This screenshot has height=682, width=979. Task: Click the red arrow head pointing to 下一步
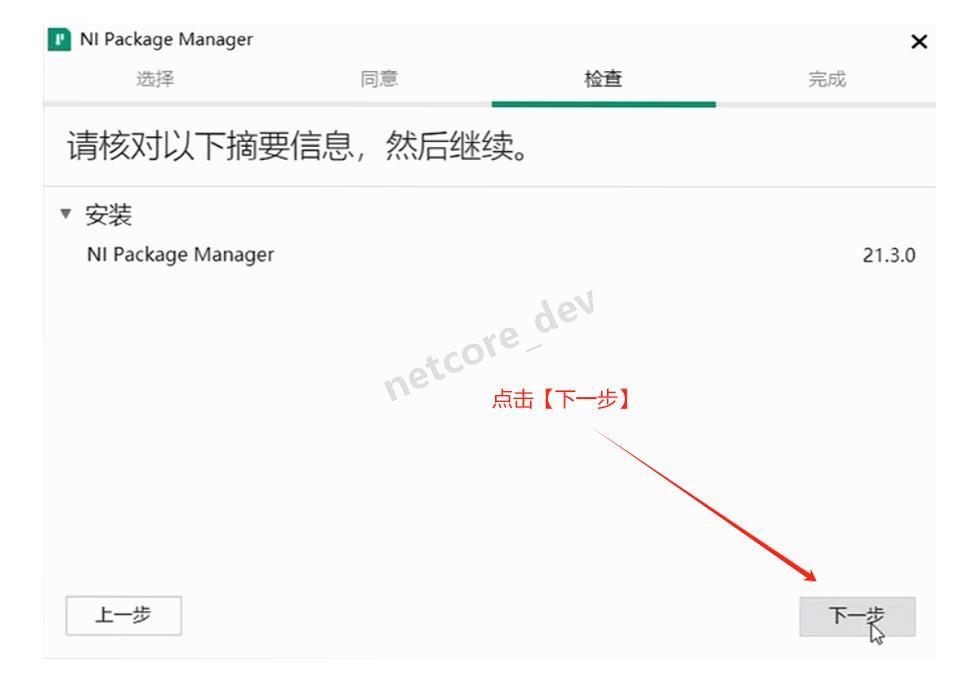tap(808, 575)
